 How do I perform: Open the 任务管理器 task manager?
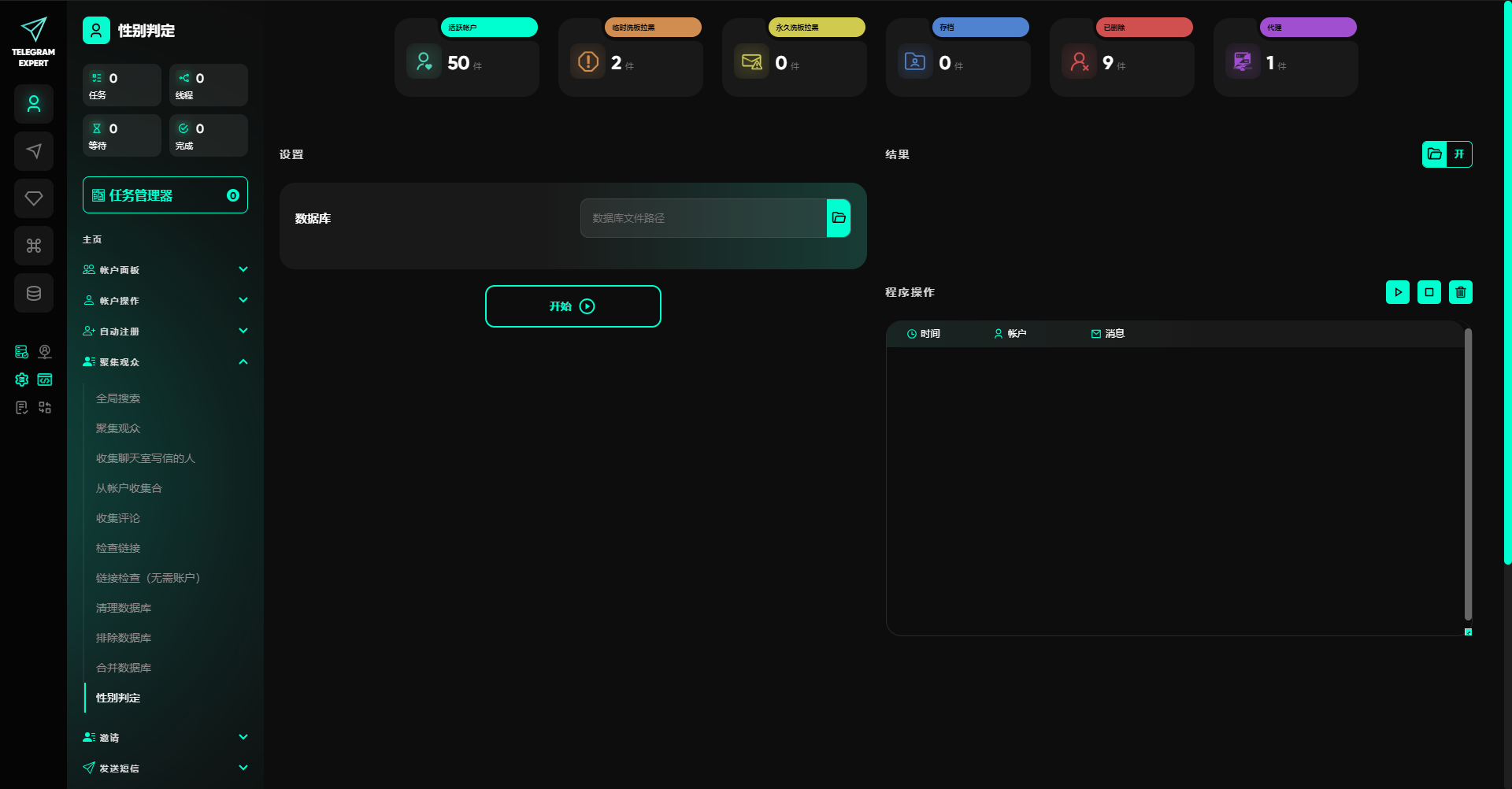[x=165, y=195]
